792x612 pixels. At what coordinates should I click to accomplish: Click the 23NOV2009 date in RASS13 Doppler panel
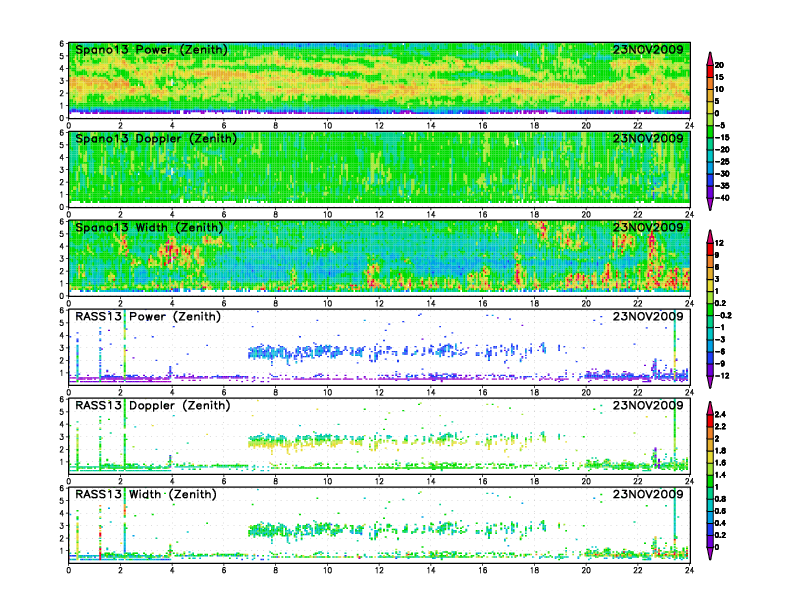click(648, 405)
